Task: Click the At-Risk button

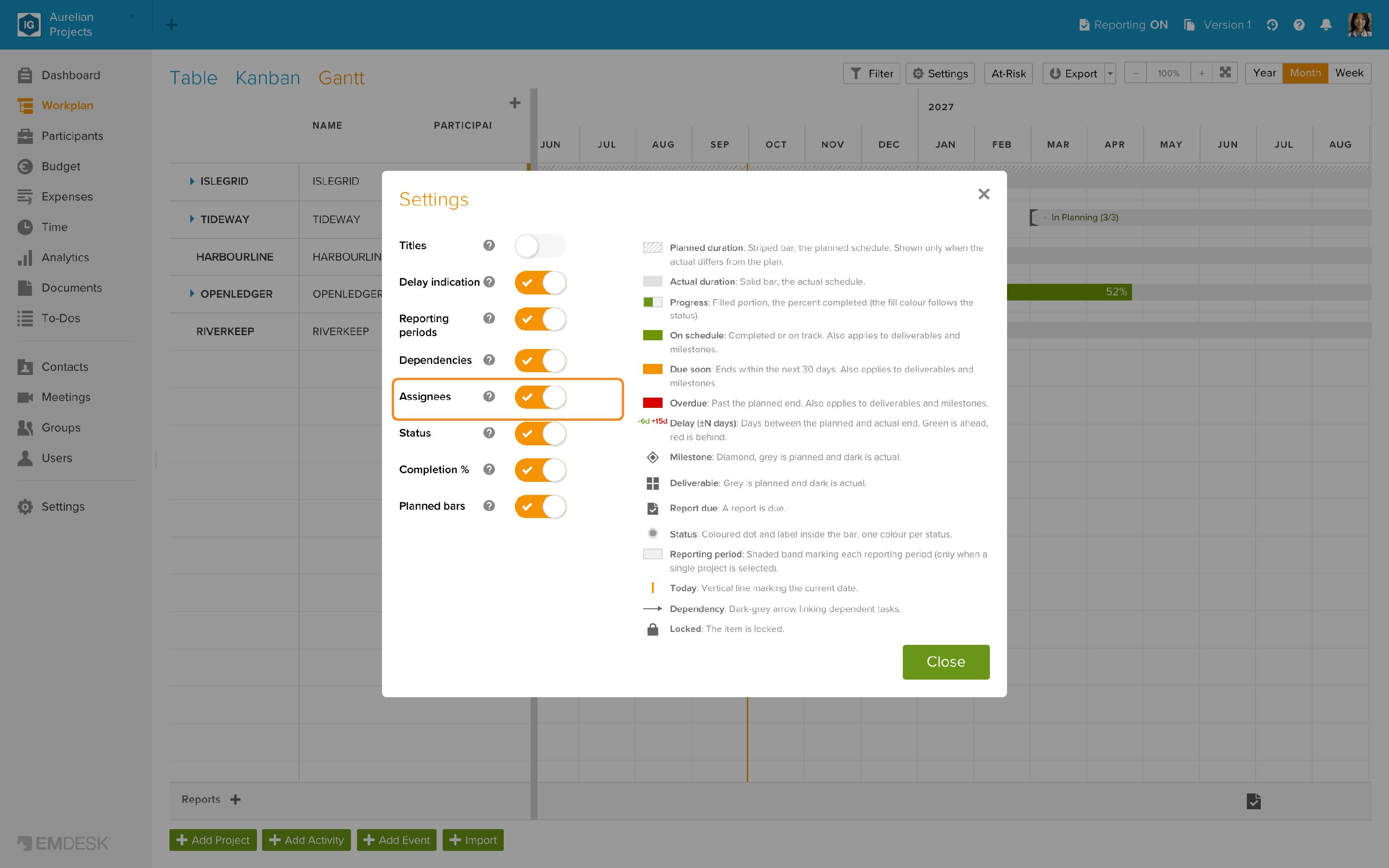Action: [1008, 74]
